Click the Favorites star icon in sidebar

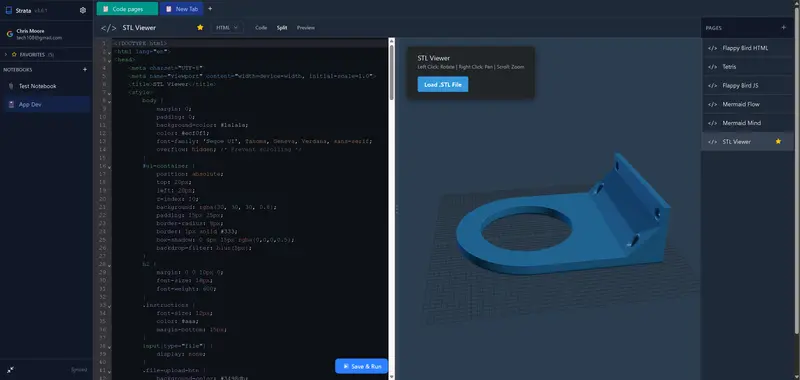14,54
